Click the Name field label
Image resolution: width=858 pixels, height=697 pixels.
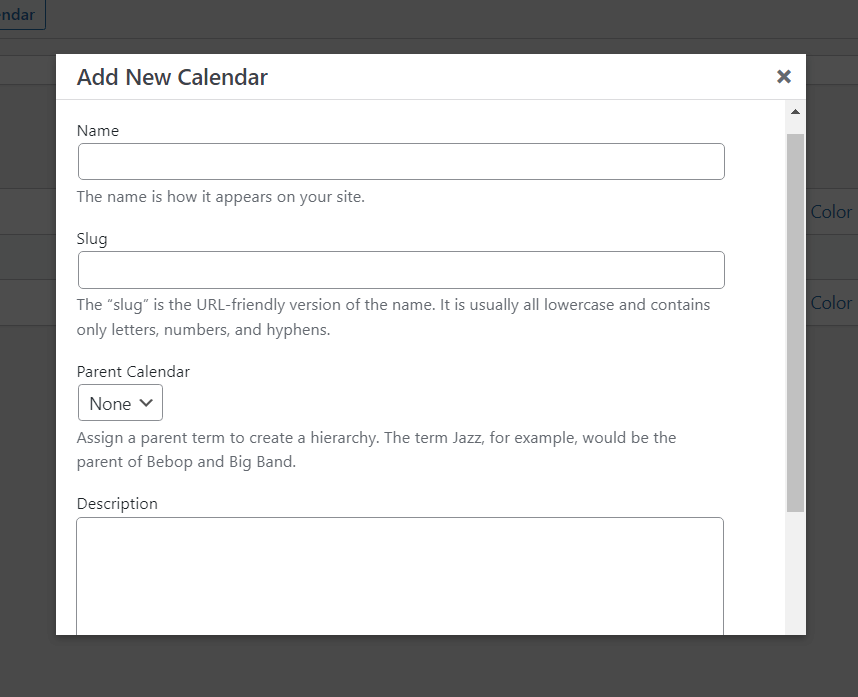point(97,130)
